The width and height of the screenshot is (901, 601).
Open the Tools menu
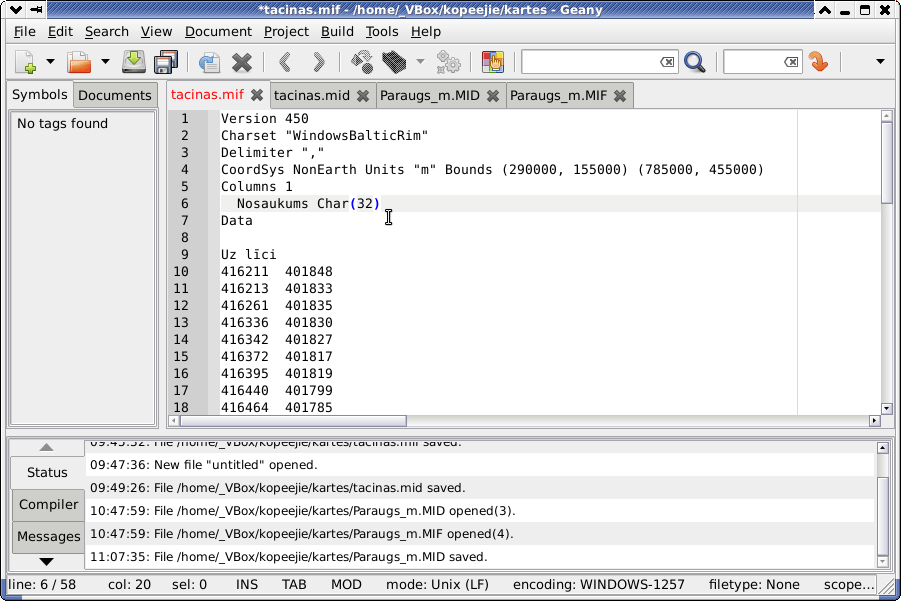(x=382, y=32)
